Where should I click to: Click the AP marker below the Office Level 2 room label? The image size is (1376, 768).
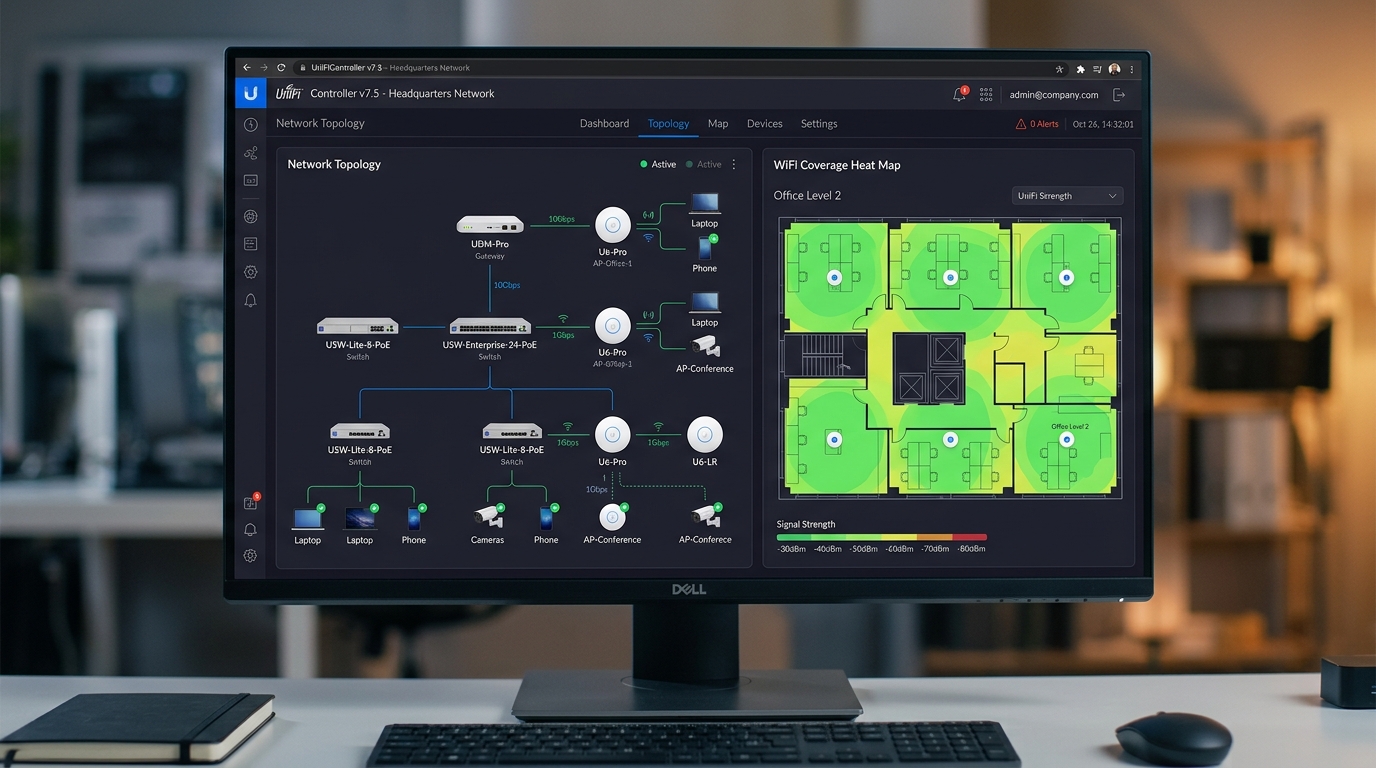[1067, 440]
